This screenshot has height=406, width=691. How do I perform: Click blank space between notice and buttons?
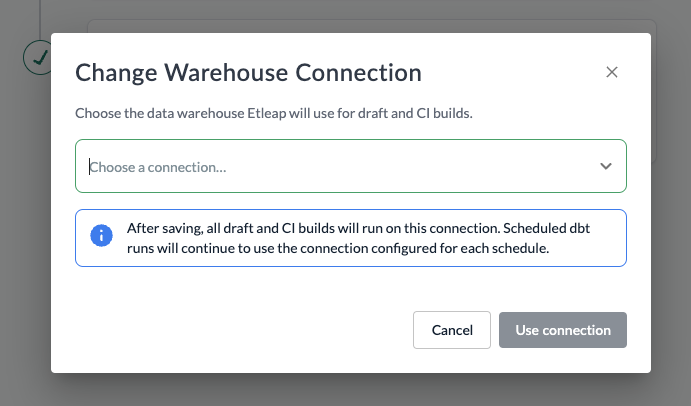click(350, 288)
